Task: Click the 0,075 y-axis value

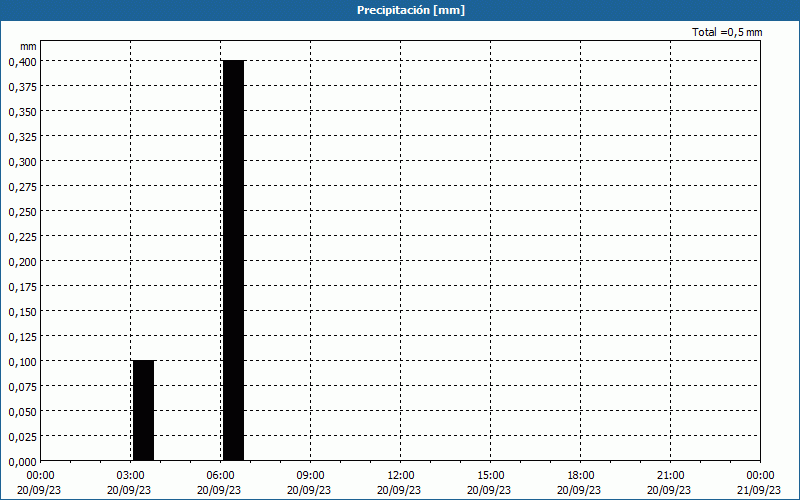Action: click(x=23, y=387)
